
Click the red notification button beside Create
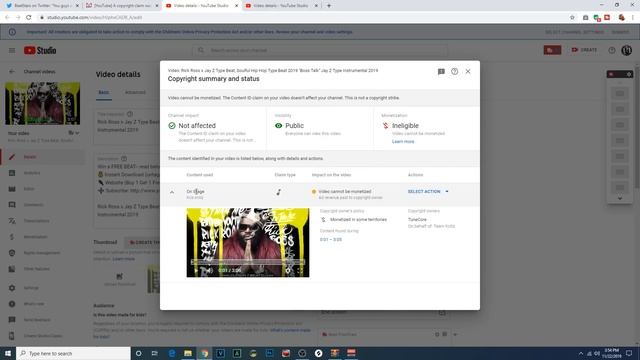tap(552, 50)
